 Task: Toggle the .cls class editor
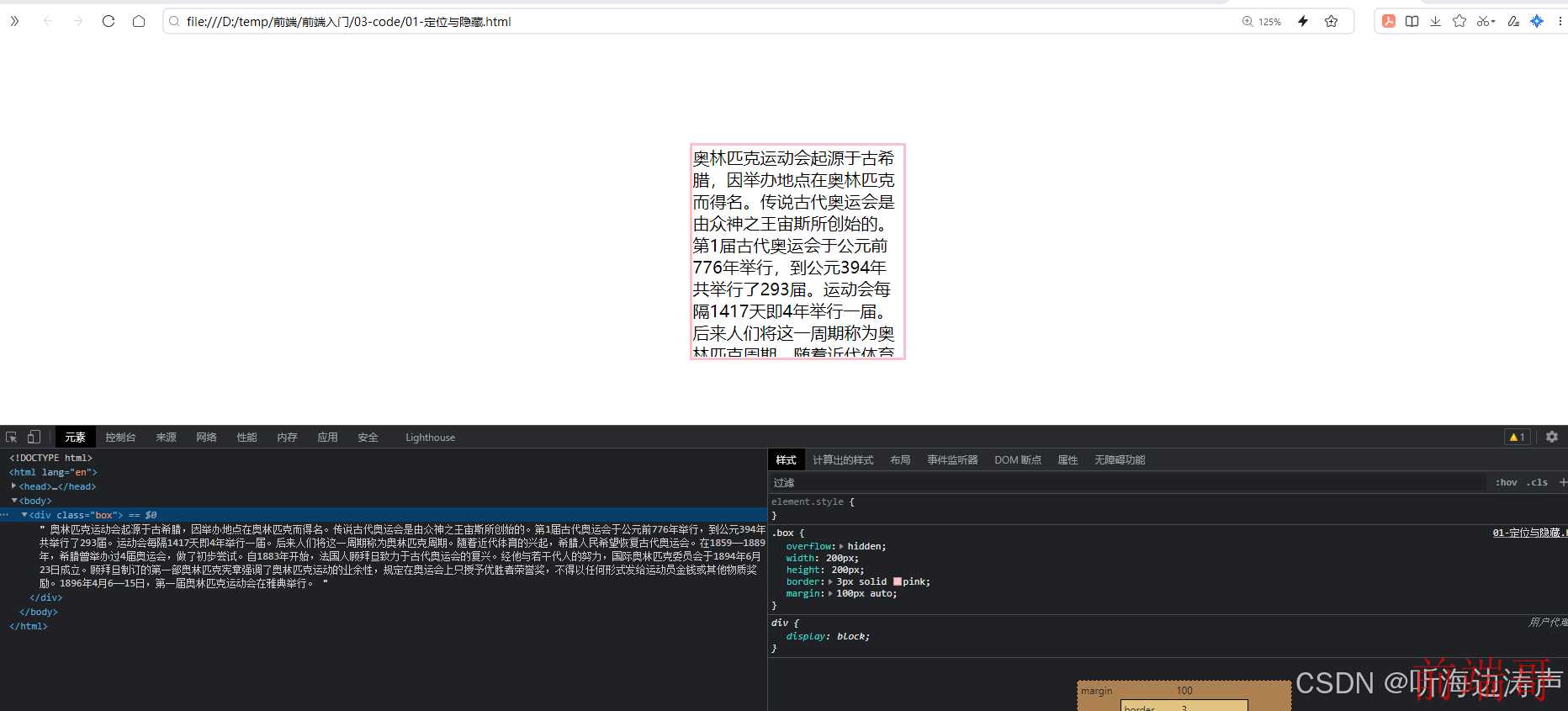[x=1538, y=483]
